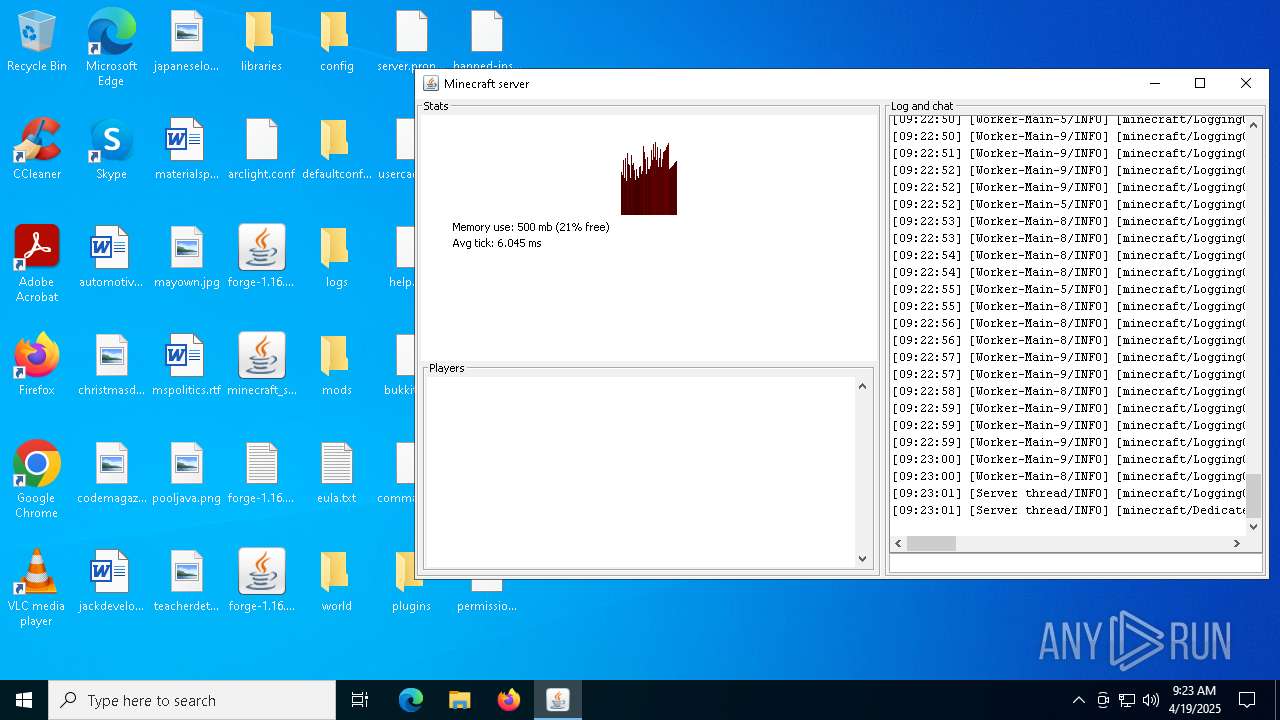Click the memory usage graph in Stats
1280x720 pixels.
click(649, 178)
